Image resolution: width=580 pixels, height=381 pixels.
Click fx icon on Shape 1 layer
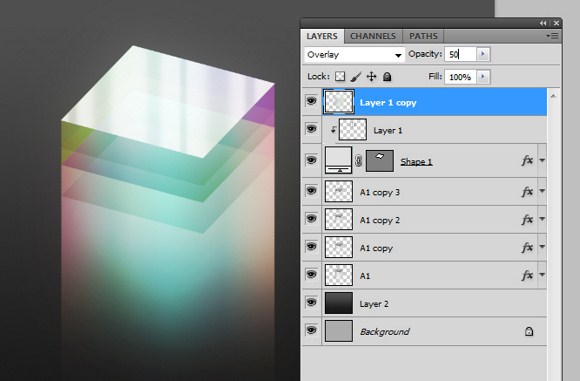coord(527,160)
